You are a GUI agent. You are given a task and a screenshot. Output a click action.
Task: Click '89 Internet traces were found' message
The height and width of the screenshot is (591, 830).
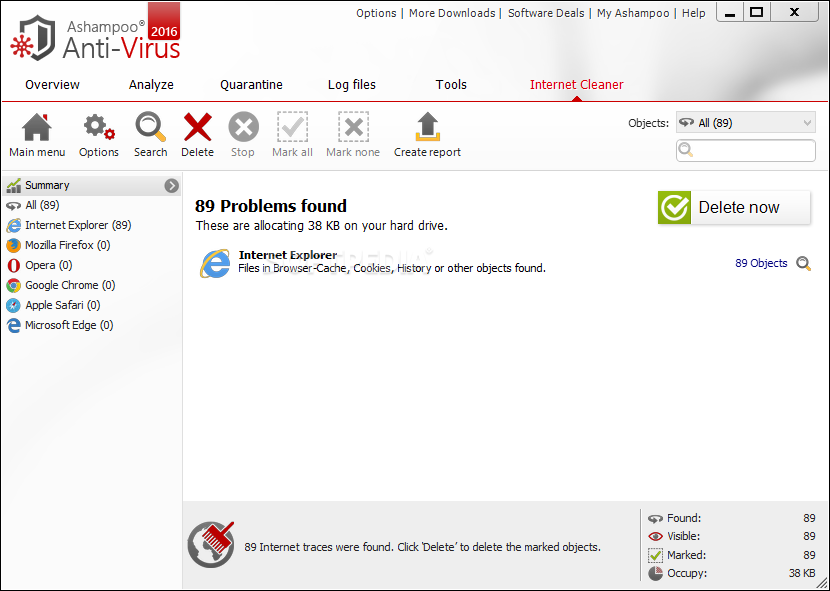point(422,547)
